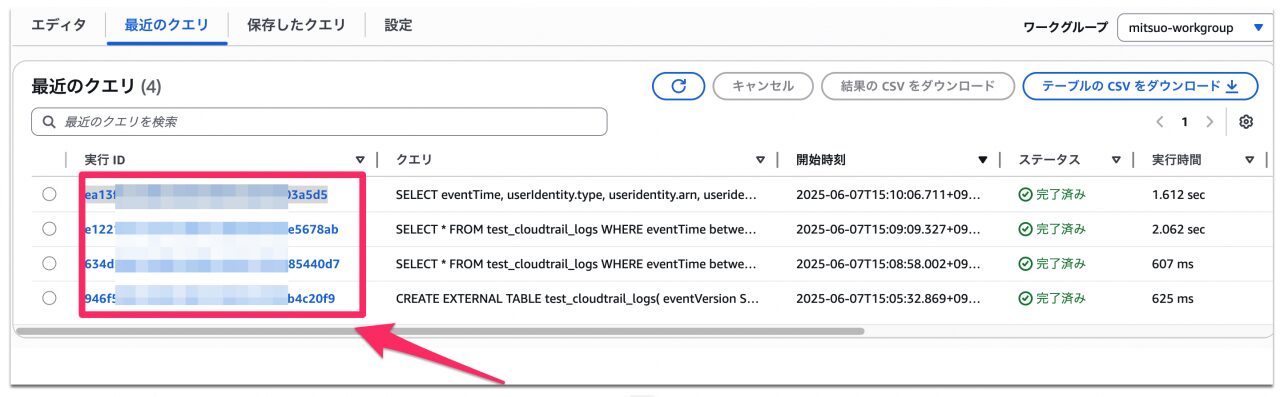The image size is (1280, 397).
Task: Click the キャンセル button
Action: [763, 86]
